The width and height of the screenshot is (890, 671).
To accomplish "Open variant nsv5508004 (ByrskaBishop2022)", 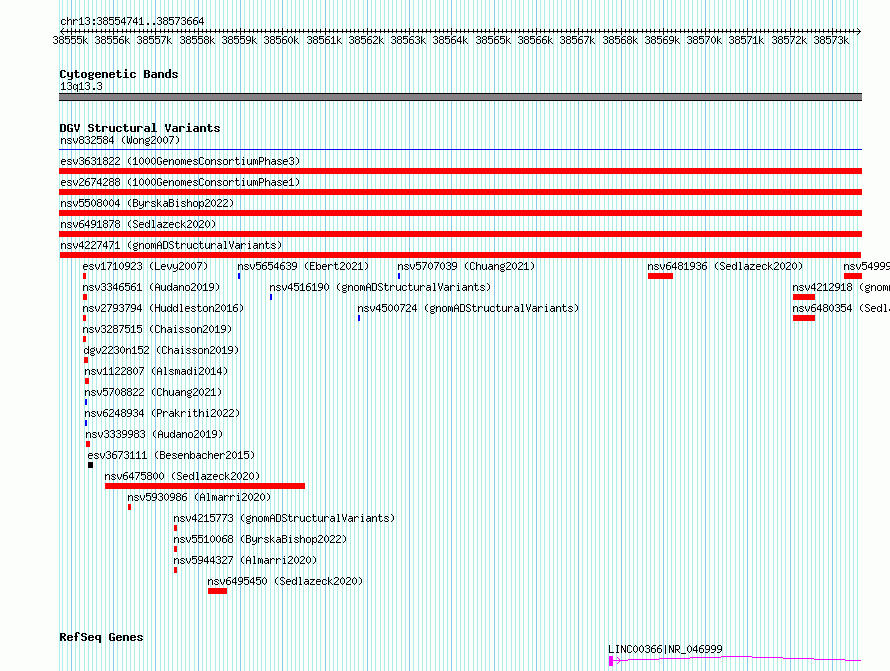I will (147, 203).
